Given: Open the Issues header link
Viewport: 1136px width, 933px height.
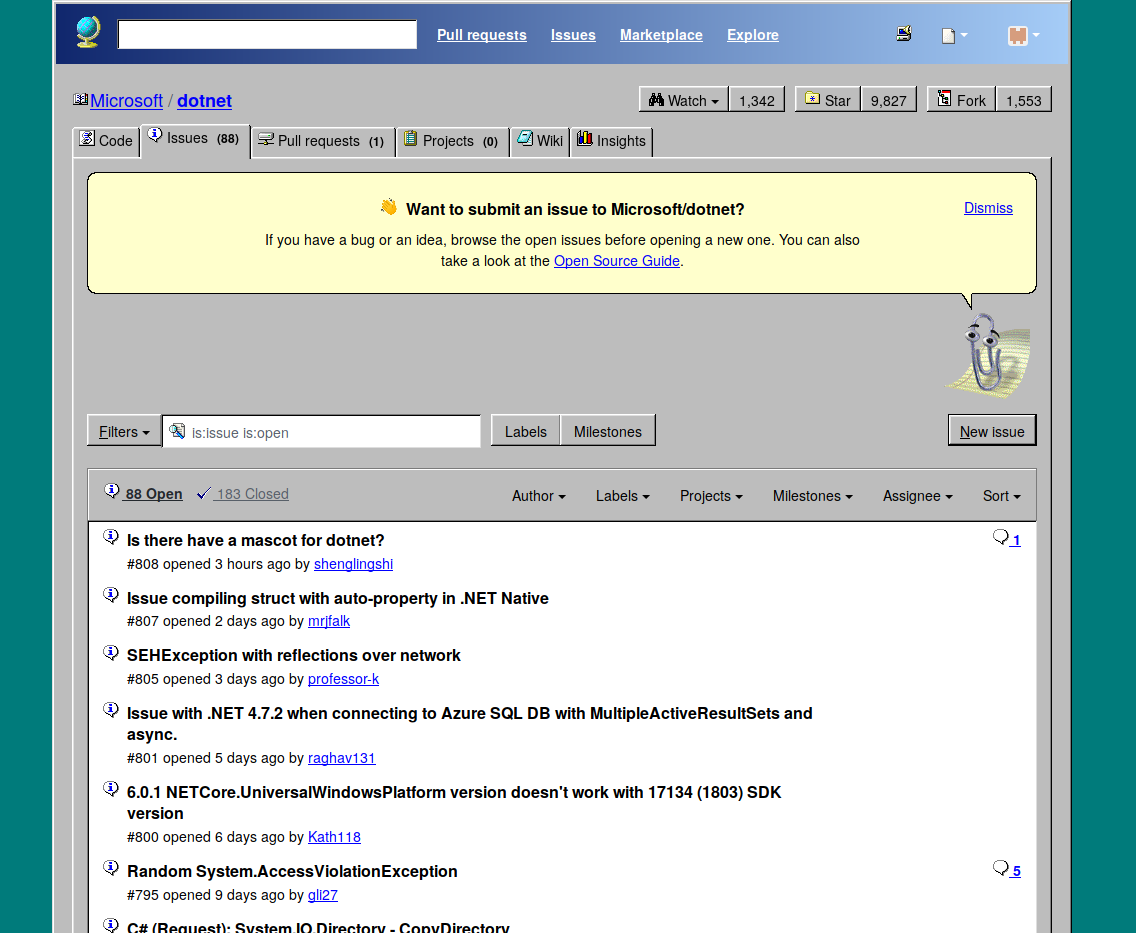Looking at the screenshot, I should 573,35.
